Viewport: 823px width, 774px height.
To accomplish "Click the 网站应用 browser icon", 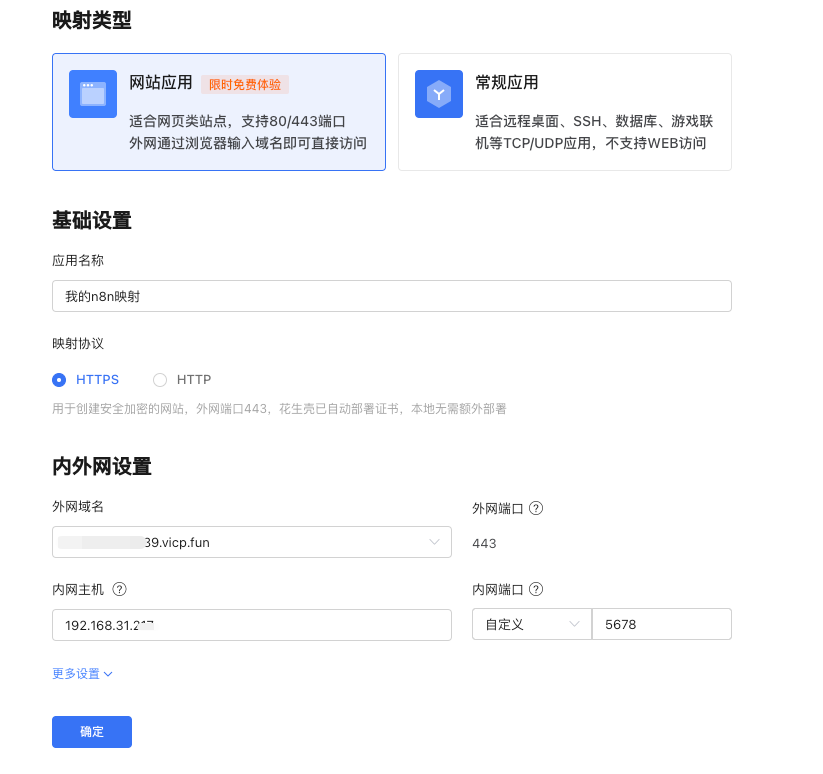I will pos(92,95).
